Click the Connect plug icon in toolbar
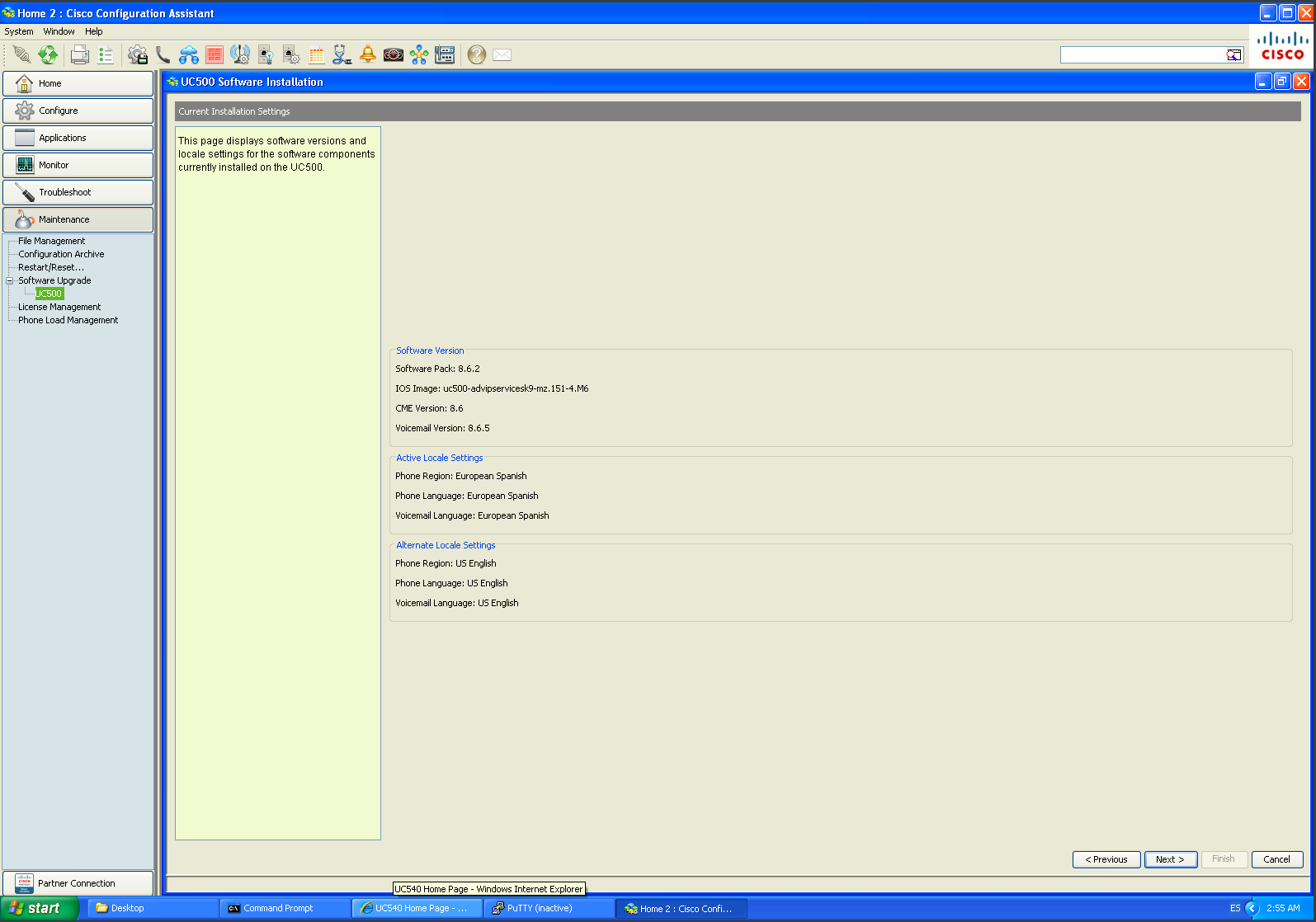1316x922 pixels. pyautogui.click(x=22, y=54)
